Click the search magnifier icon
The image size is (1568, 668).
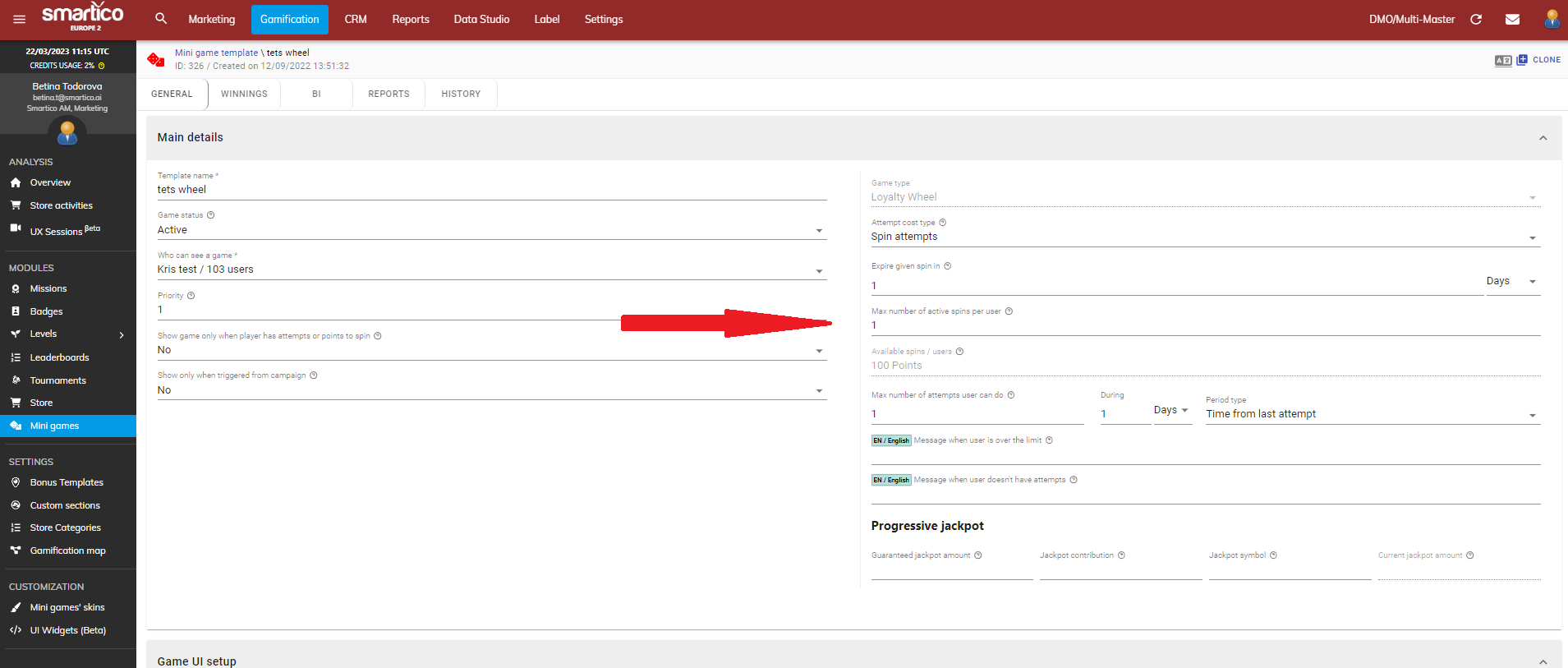pos(161,19)
